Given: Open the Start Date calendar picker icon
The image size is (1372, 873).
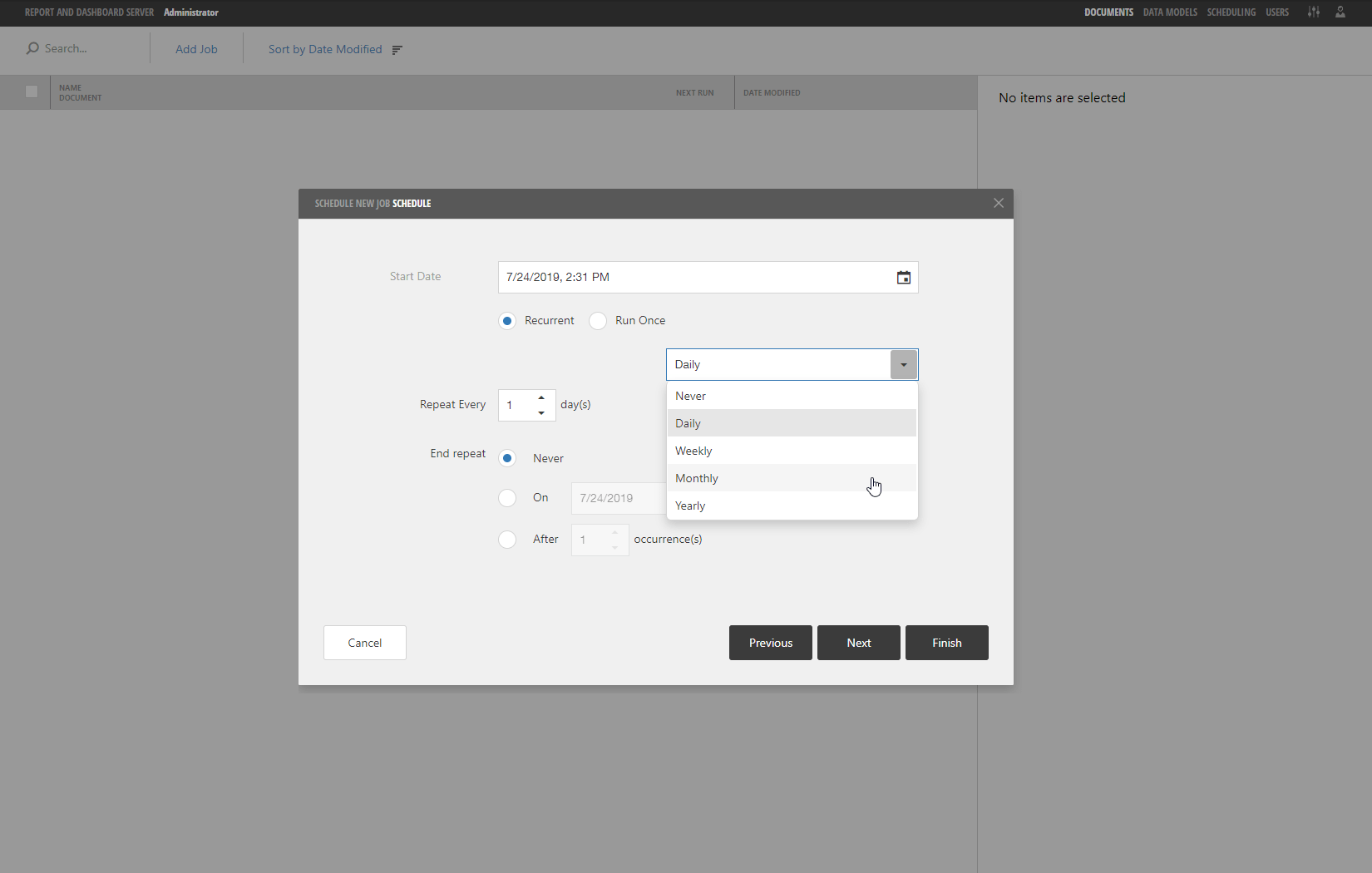Looking at the screenshot, I should click(903, 277).
